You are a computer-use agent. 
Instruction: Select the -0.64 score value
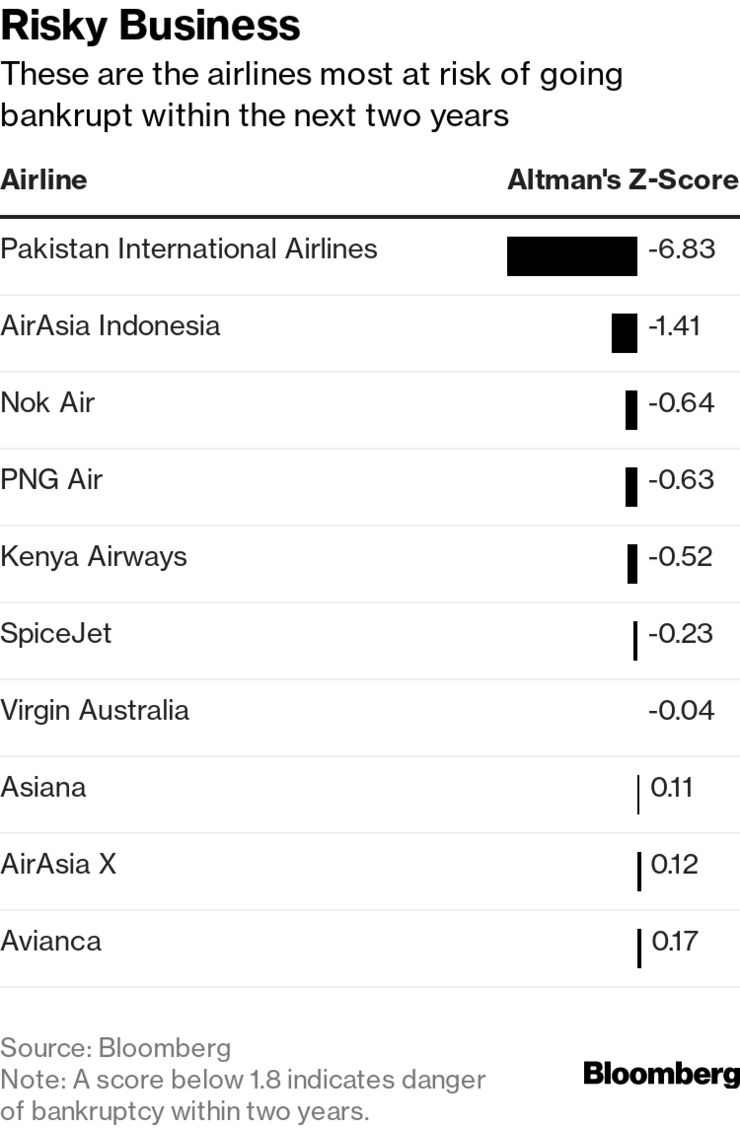click(681, 403)
